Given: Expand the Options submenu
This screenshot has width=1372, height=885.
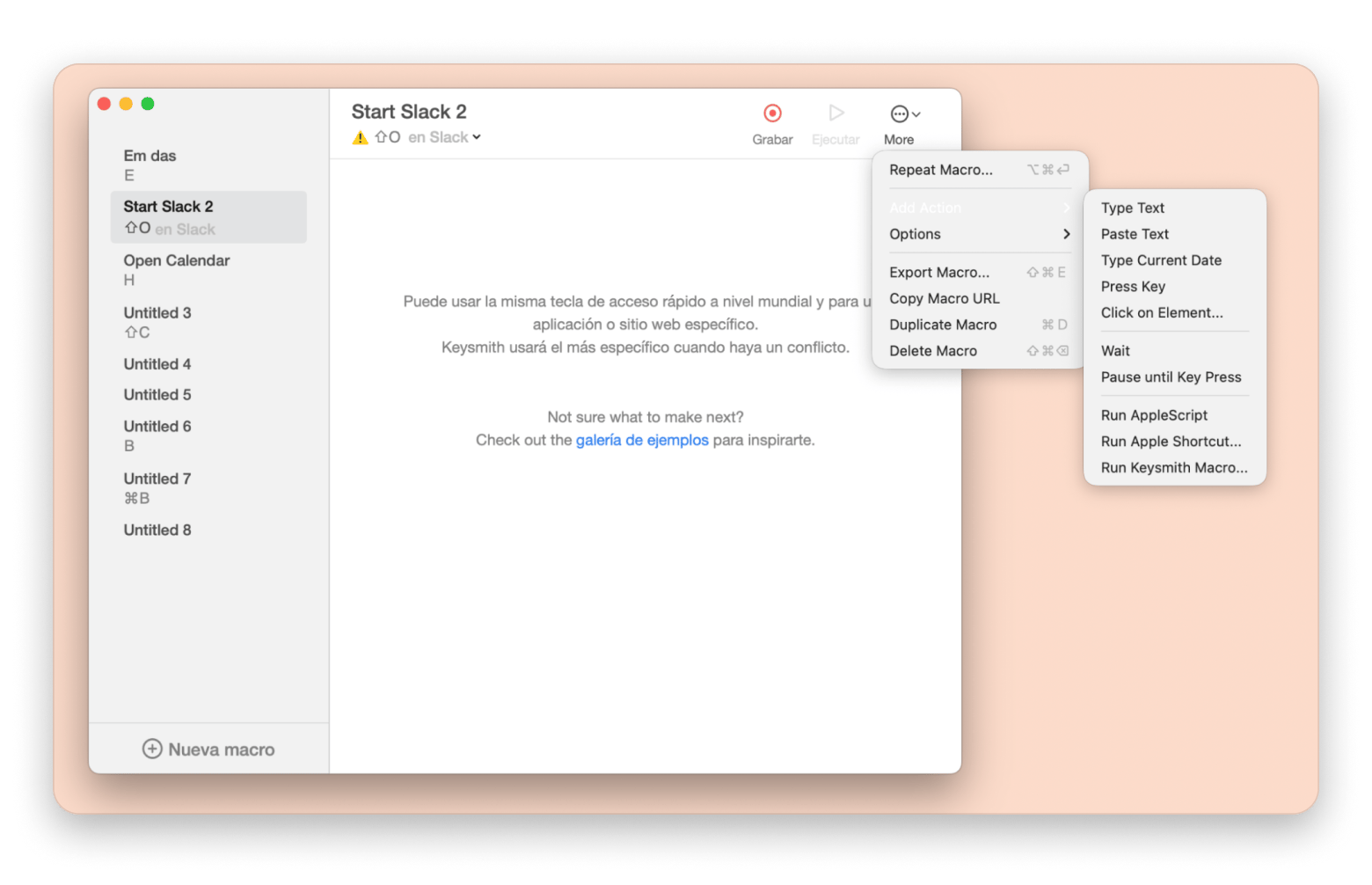Looking at the screenshot, I should (980, 234).
